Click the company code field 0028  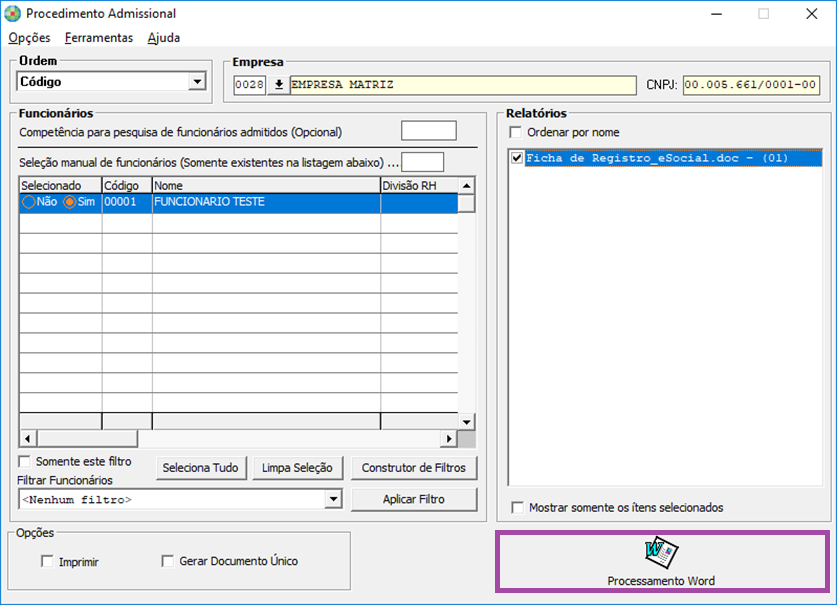tap(250, 84)
